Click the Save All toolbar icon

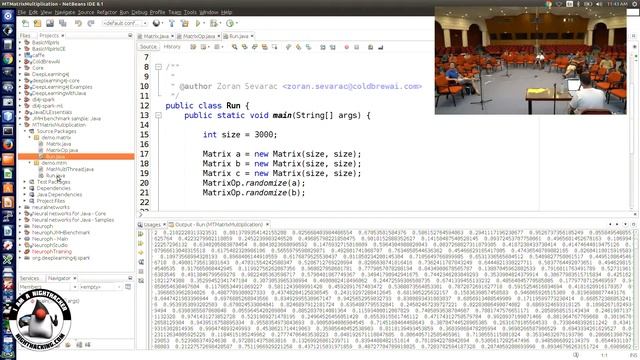pyautogui.click(x=62, y=23)
